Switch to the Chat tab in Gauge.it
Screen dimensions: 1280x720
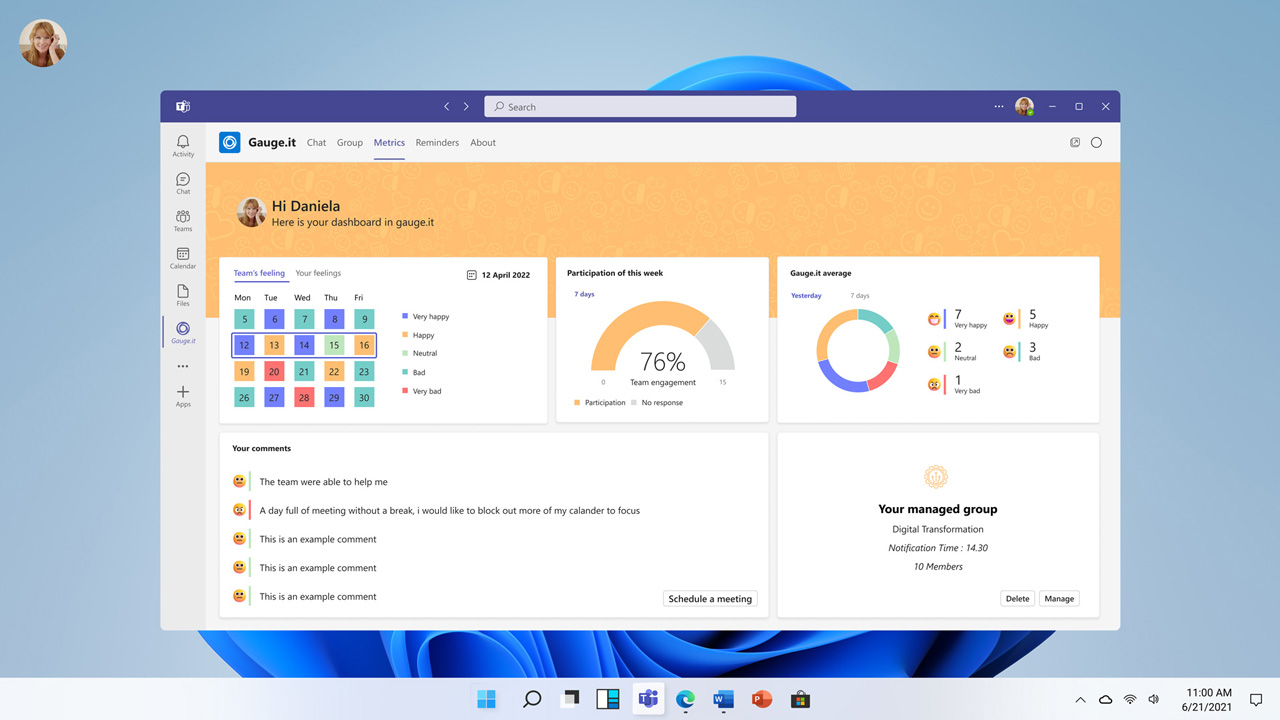316,143
